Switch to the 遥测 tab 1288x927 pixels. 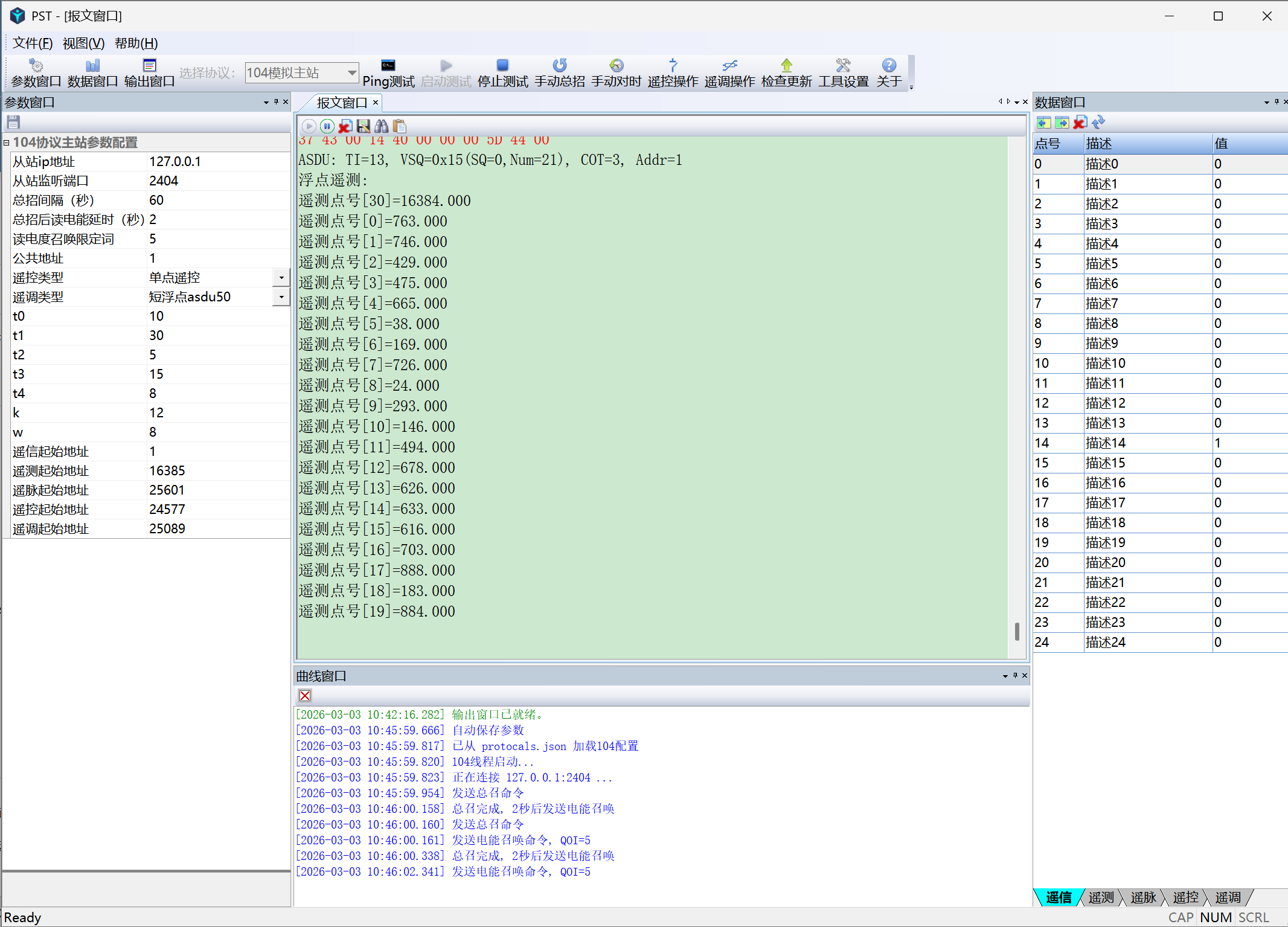pos(1101,897)
